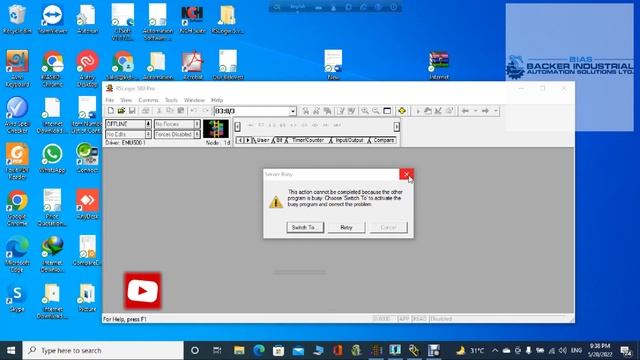Select the WhatsApp desktop icon
The height and width of the screenshot is (360, 640).
(x=52, y=158)
